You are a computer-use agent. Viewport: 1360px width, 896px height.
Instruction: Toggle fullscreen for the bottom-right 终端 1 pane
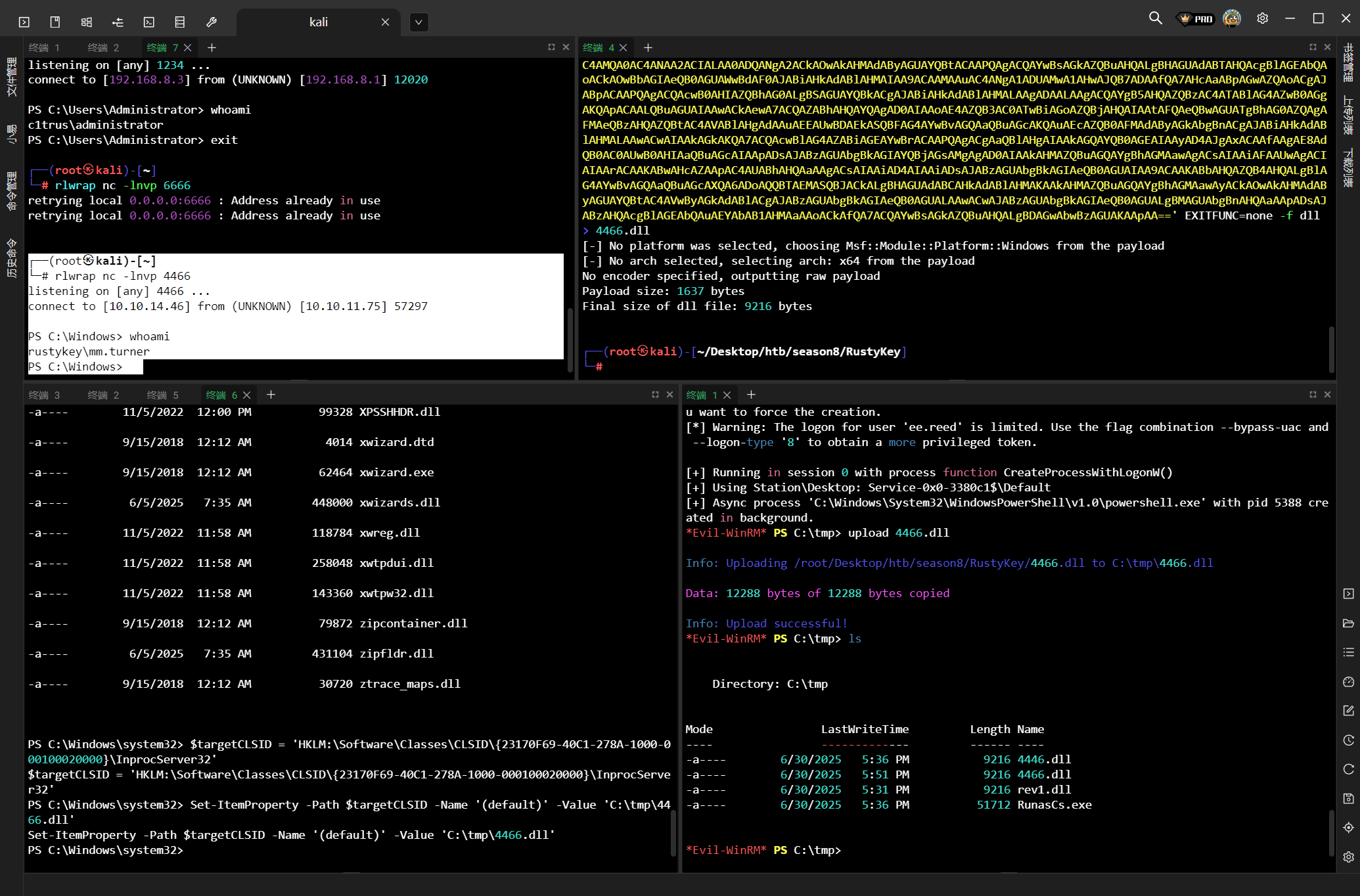click(1312, 394)
